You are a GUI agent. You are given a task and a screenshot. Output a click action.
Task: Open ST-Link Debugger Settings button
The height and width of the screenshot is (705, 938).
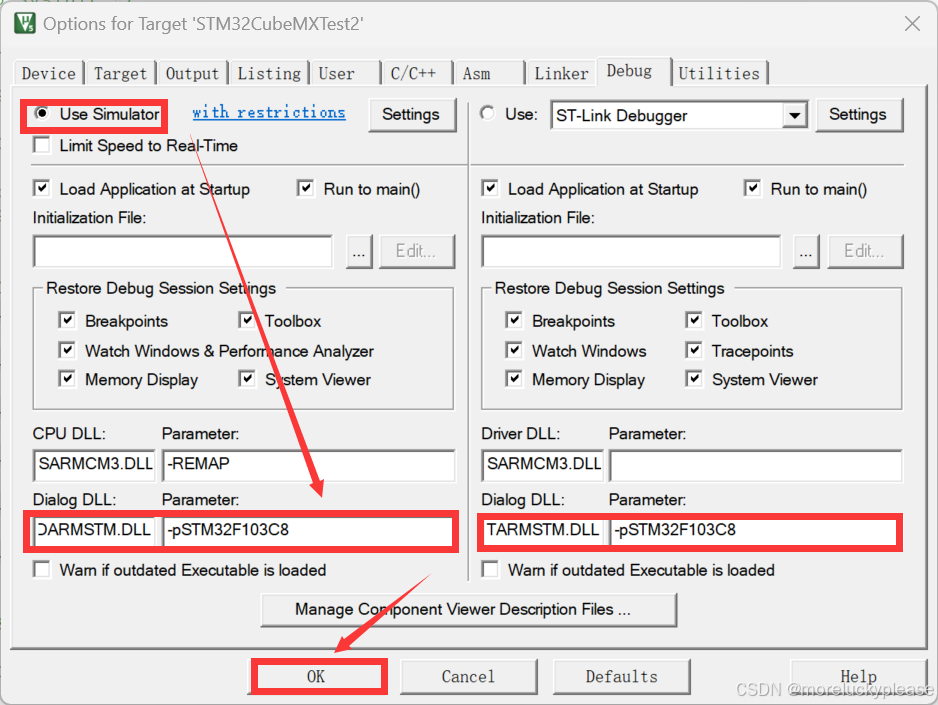[858, 115]
